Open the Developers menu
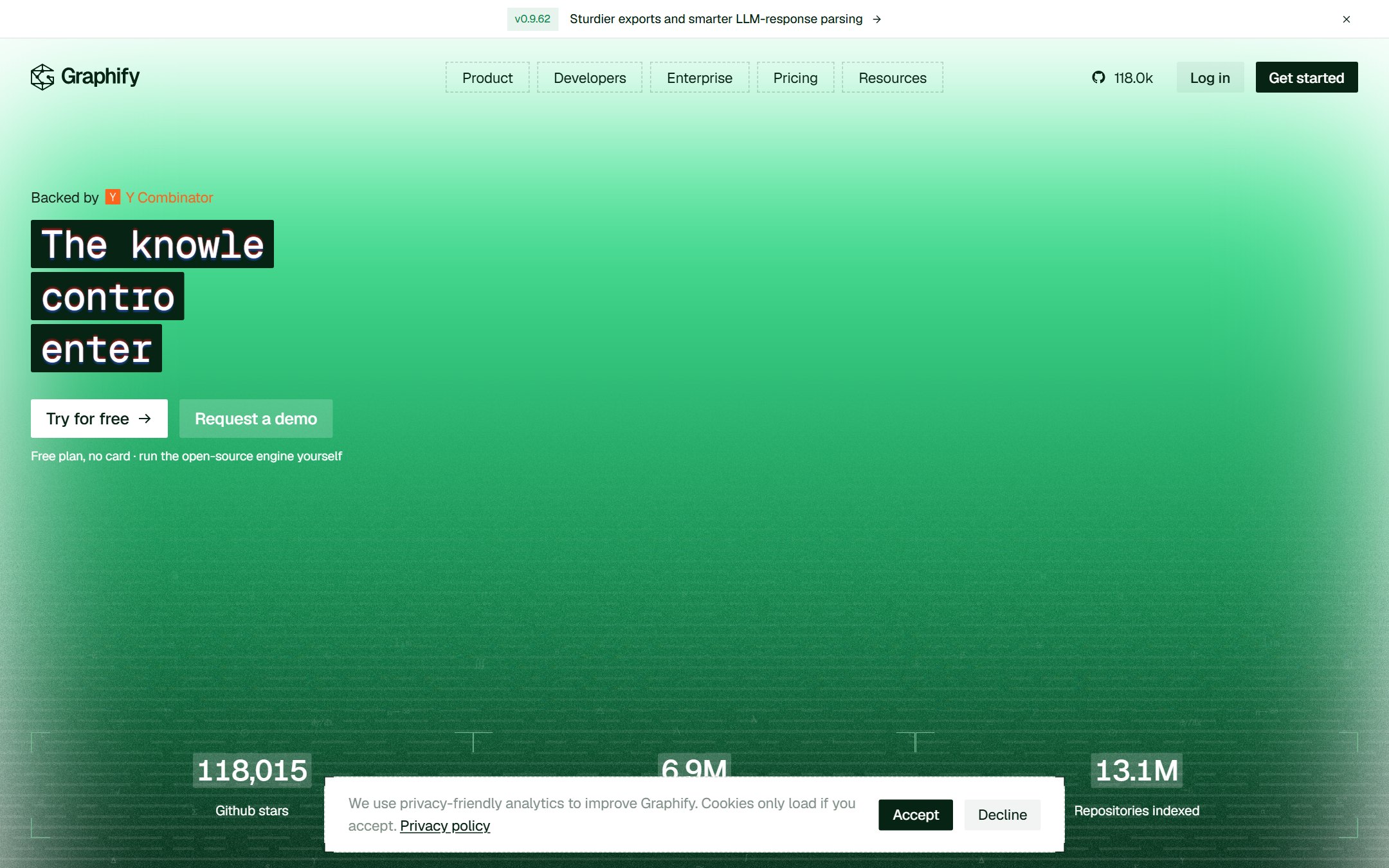This screenshot has height=868, width=1389. pyautogui.click(x=590, y=78)
